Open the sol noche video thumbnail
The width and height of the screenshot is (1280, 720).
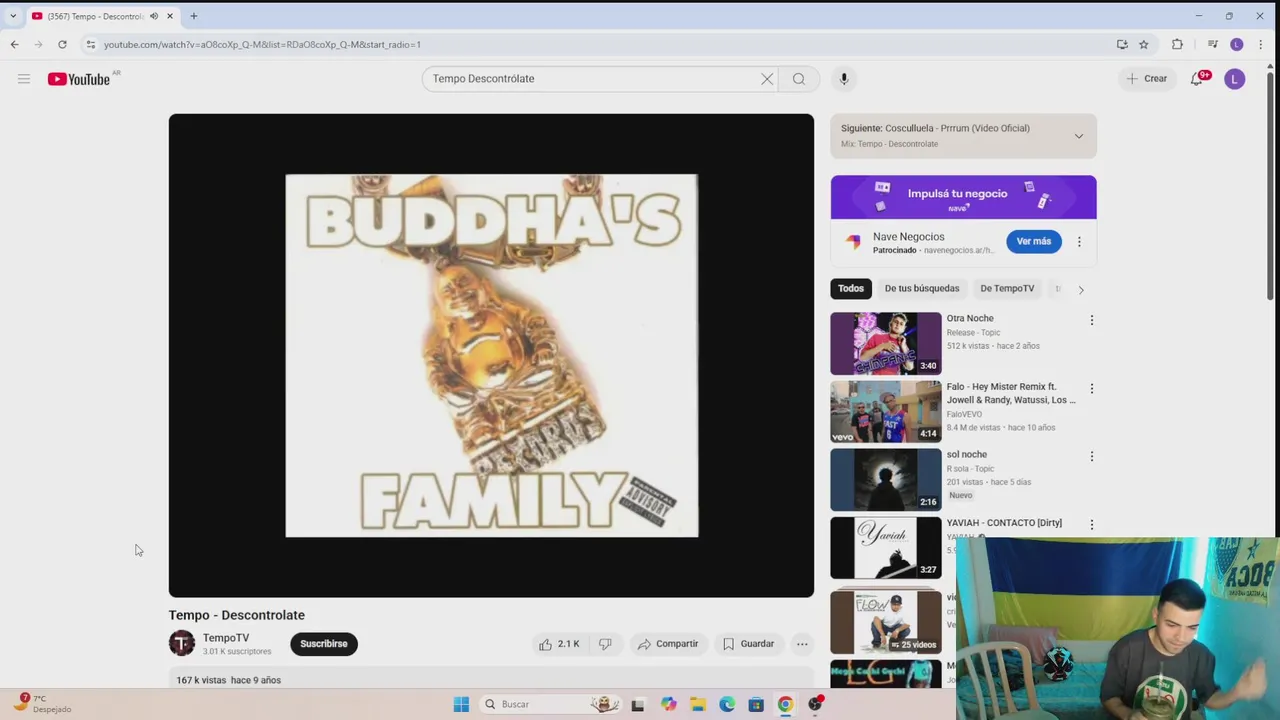pos(886,479)
